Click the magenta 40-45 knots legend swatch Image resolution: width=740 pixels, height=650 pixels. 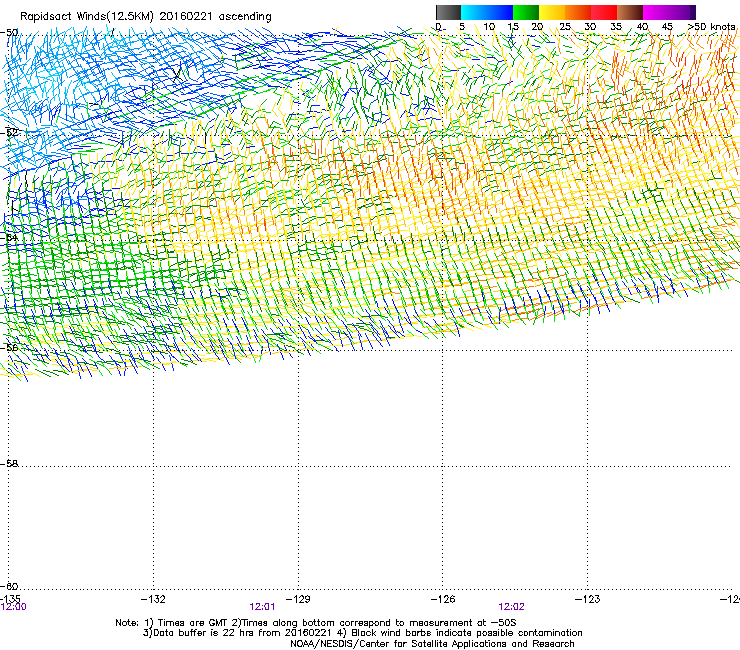(656, 12)
